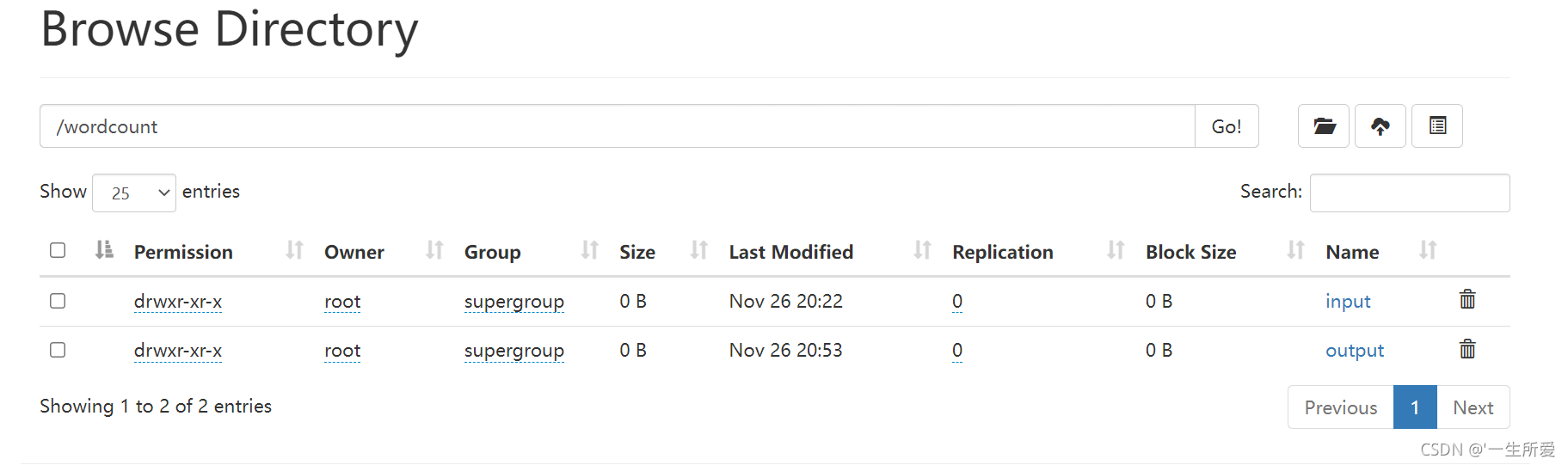Sort by the Replication column arrows

point(1116,250)
